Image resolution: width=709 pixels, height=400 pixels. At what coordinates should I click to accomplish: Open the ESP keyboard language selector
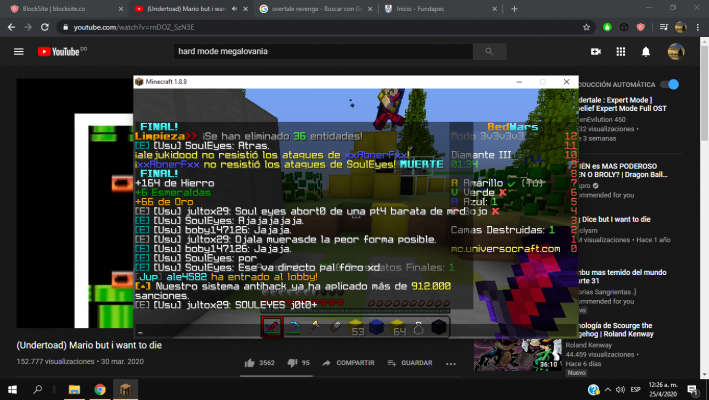[635, 389]
